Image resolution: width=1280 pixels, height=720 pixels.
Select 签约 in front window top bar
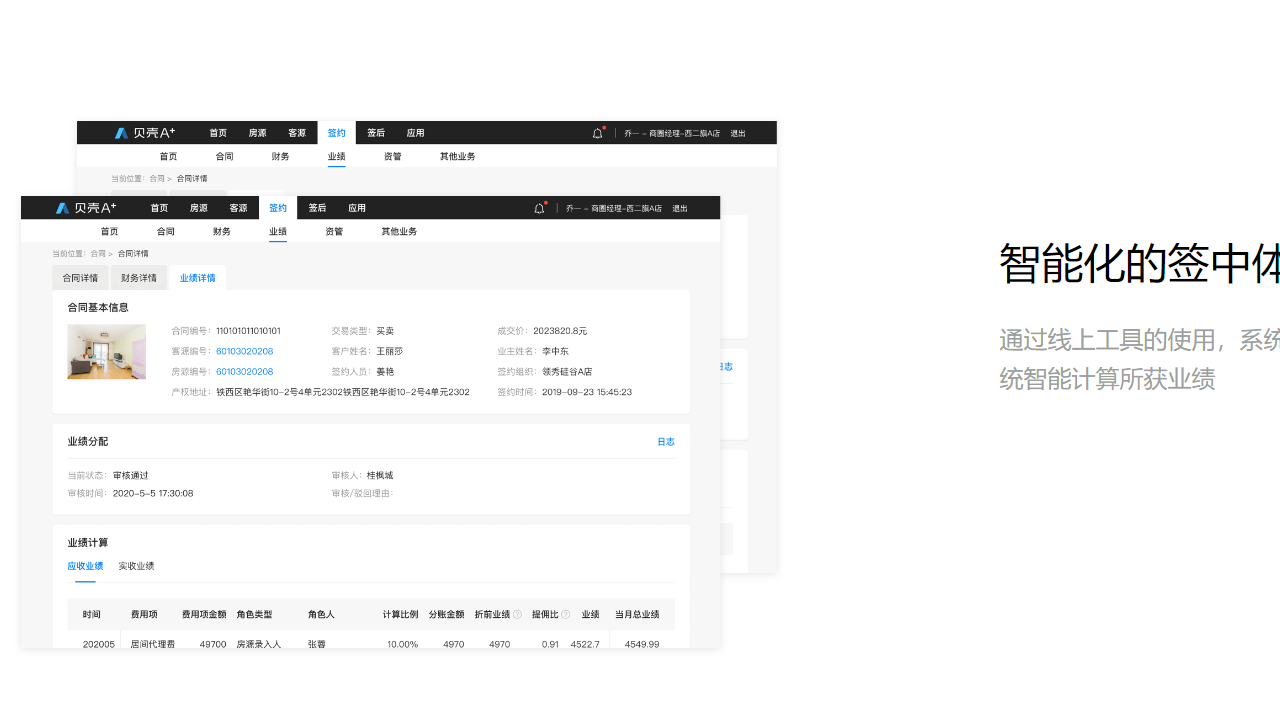[278, 208]
